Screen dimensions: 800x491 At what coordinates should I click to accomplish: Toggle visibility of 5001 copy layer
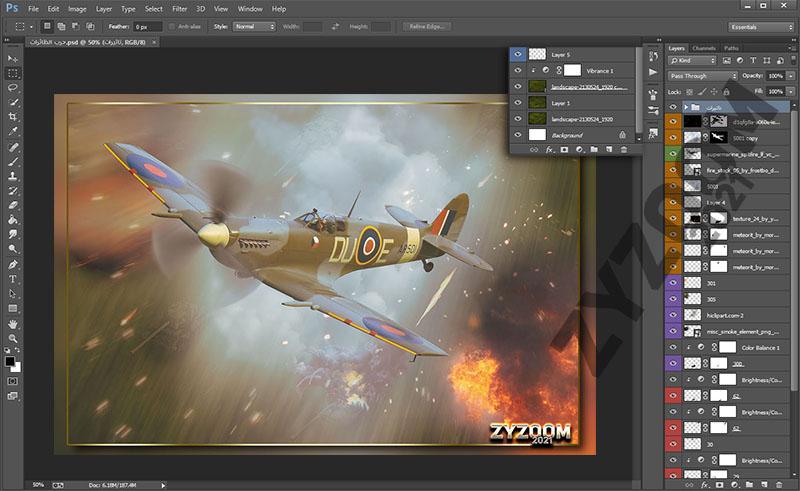tap(673, 138)
